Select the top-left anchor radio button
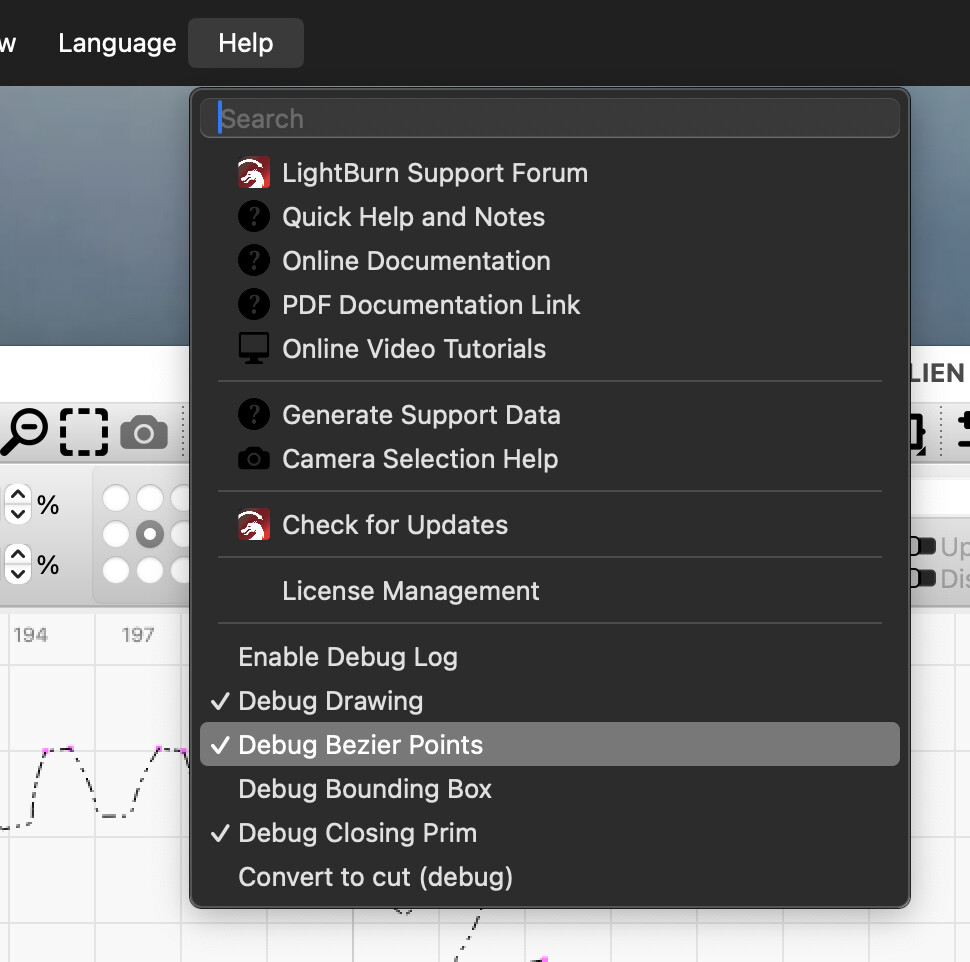 coord(116,498)
